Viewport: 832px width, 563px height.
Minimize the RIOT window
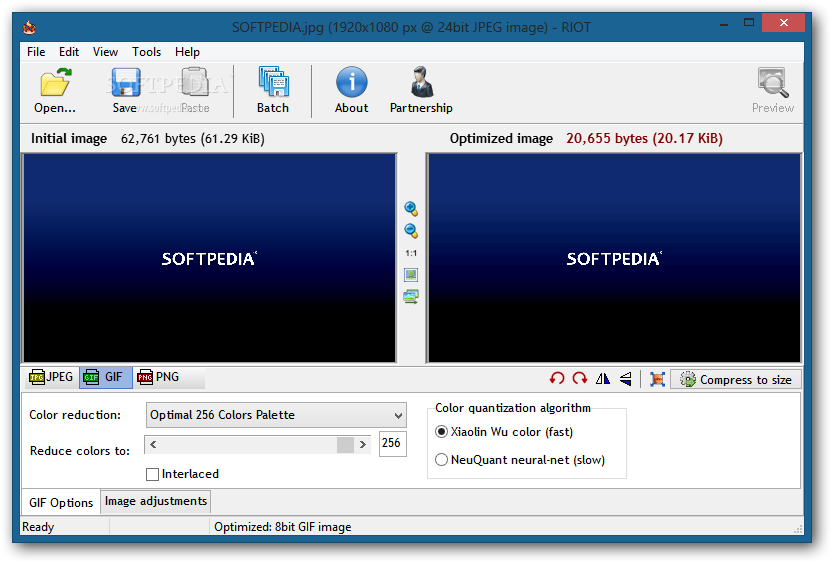(x=724, y=23)
